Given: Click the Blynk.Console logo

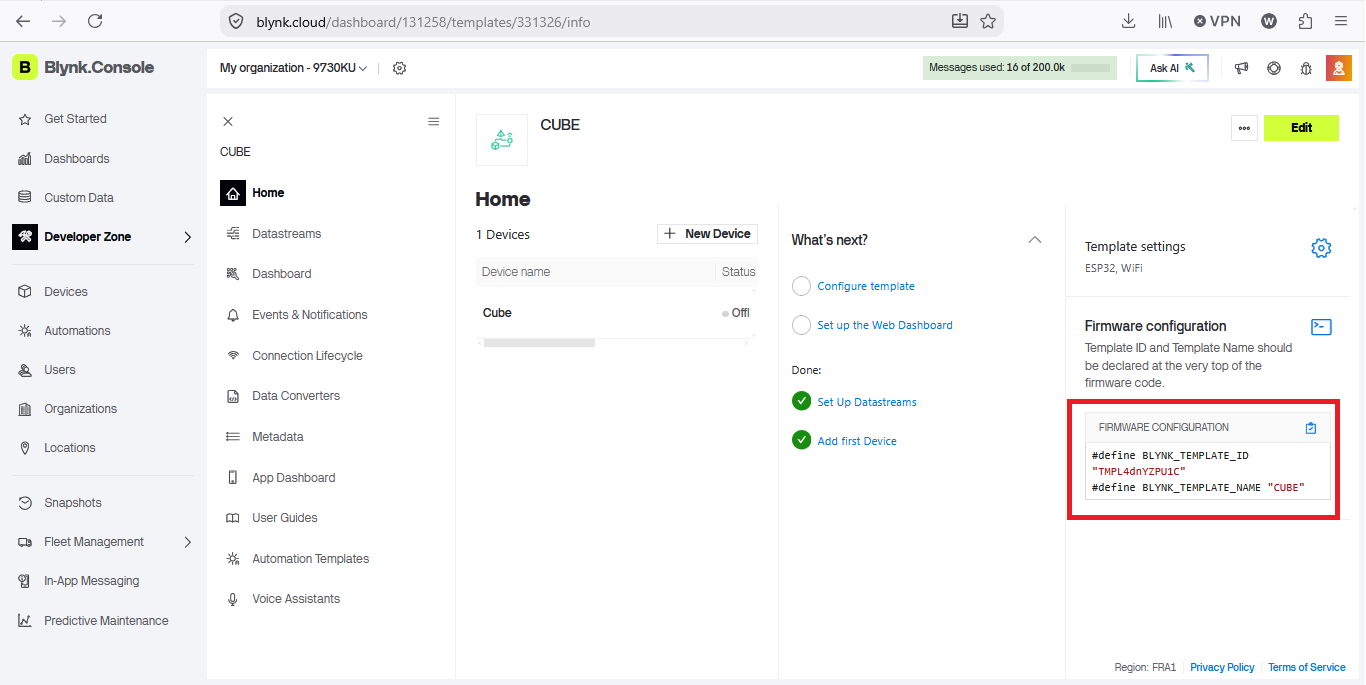Looking at the screenshot, I should click(84, 67).
